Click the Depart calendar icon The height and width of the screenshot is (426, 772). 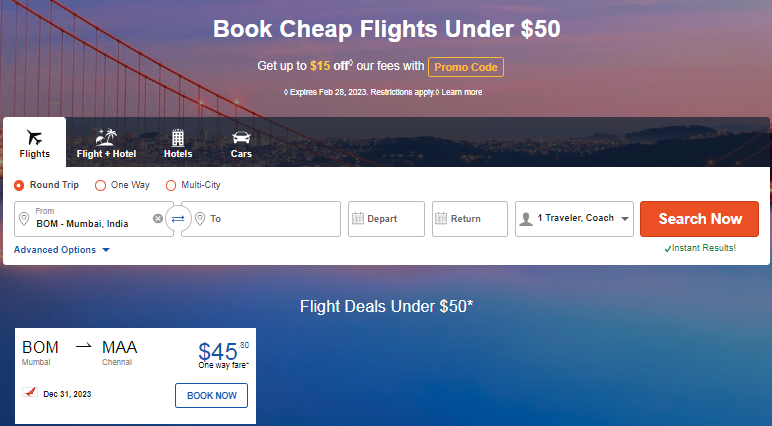pos(358,219)
